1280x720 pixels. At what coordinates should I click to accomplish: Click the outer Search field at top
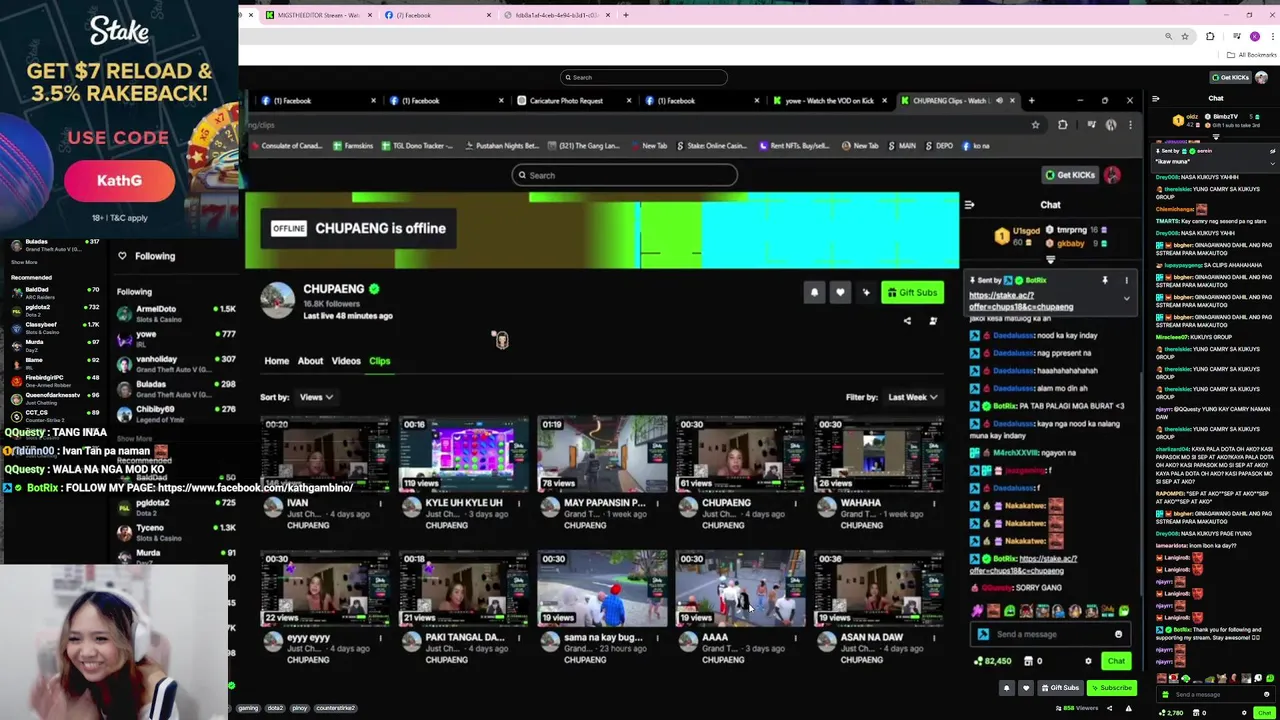pyautogui.click(x=644, y=77)
